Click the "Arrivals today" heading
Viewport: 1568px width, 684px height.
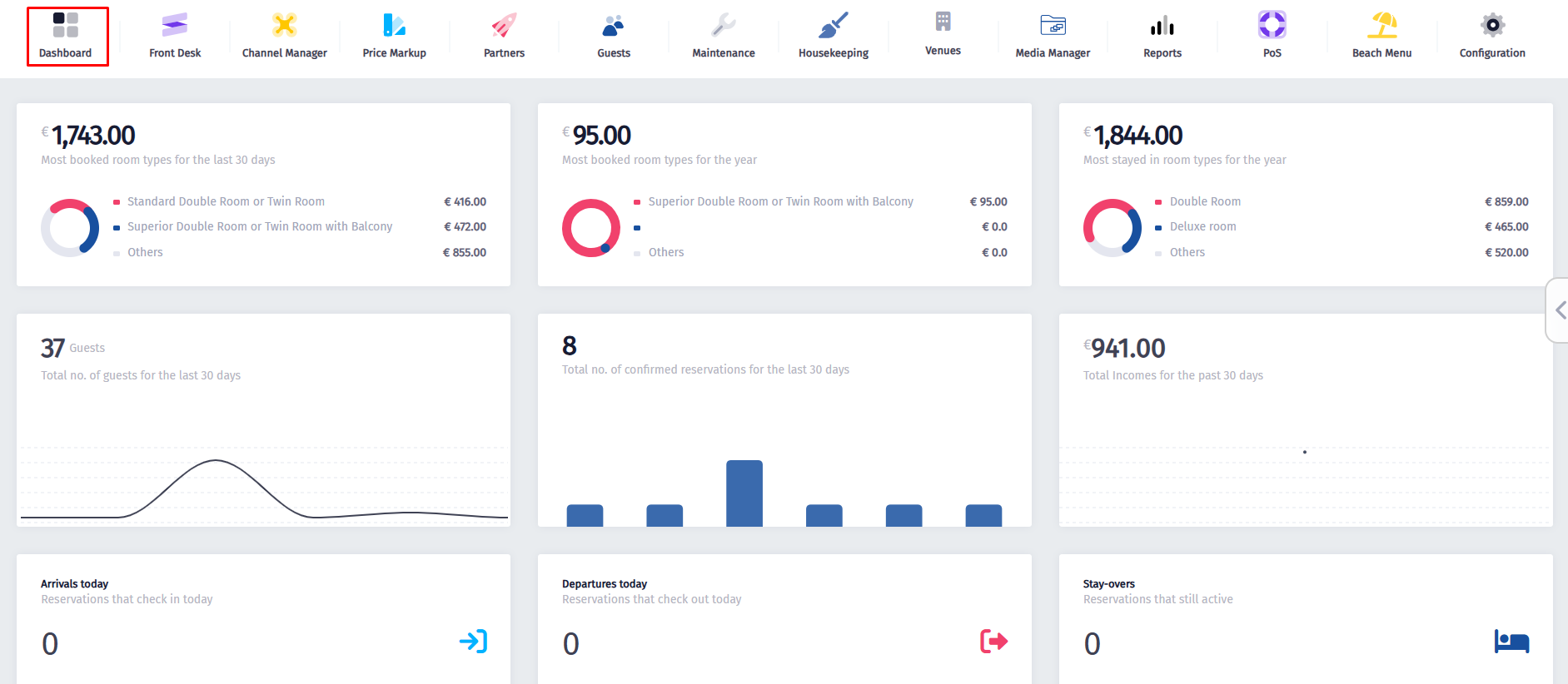point(74,583)
